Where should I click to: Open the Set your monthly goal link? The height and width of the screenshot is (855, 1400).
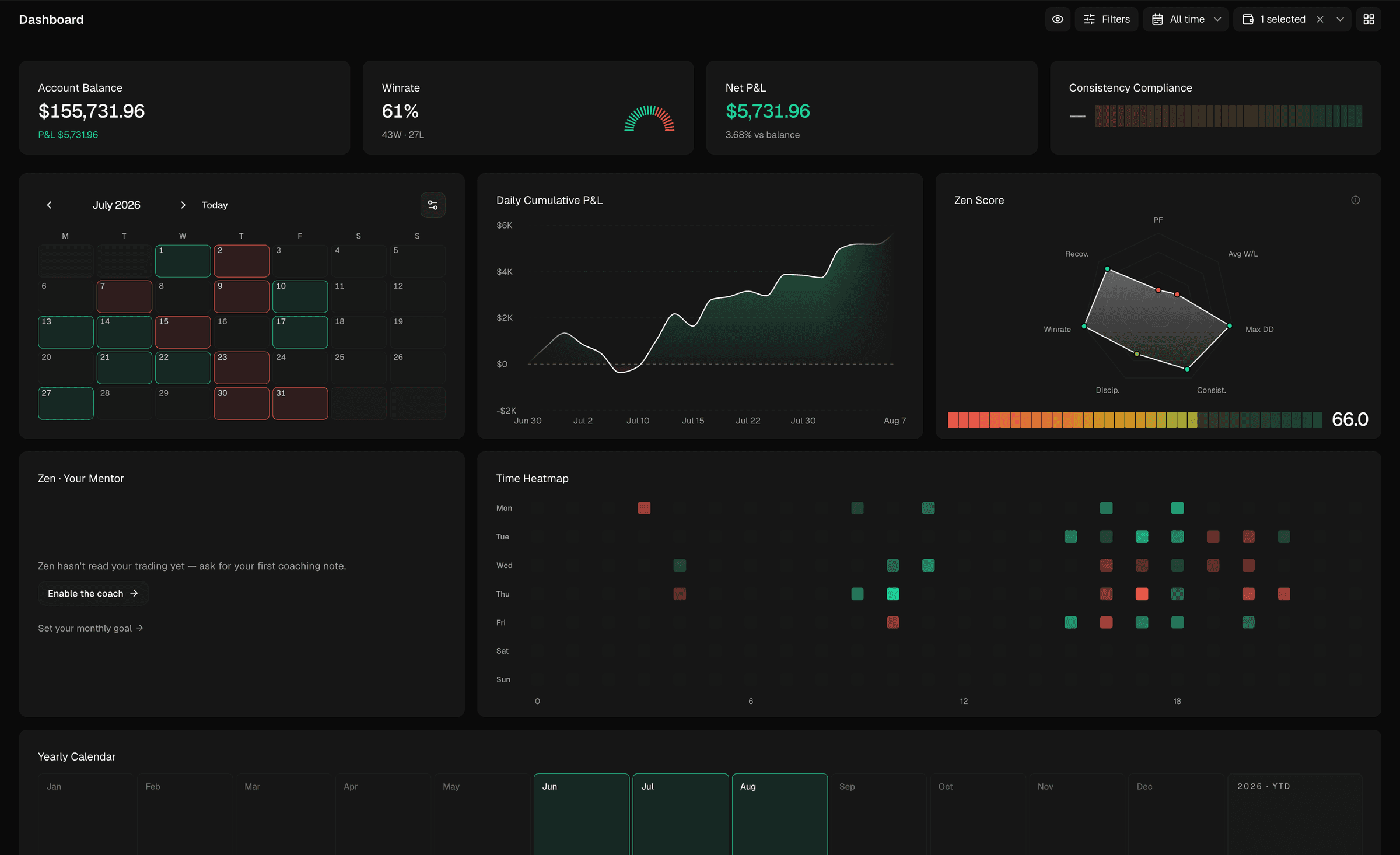[90, 628]
